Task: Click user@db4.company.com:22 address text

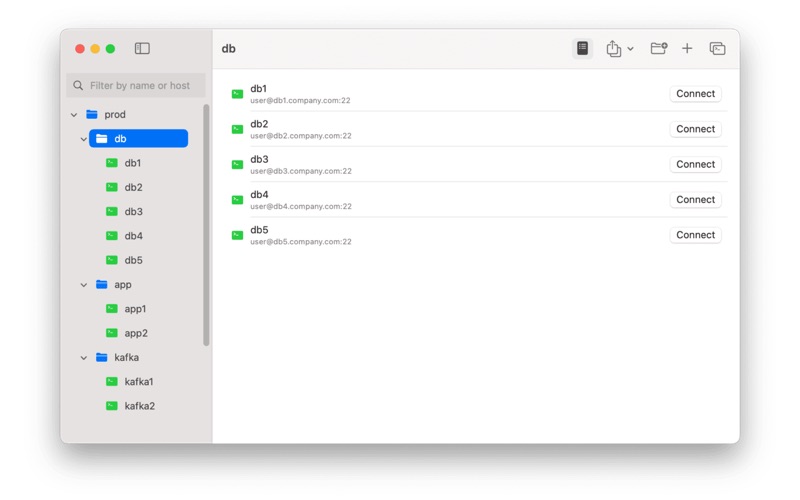Action: click(301, 206)
